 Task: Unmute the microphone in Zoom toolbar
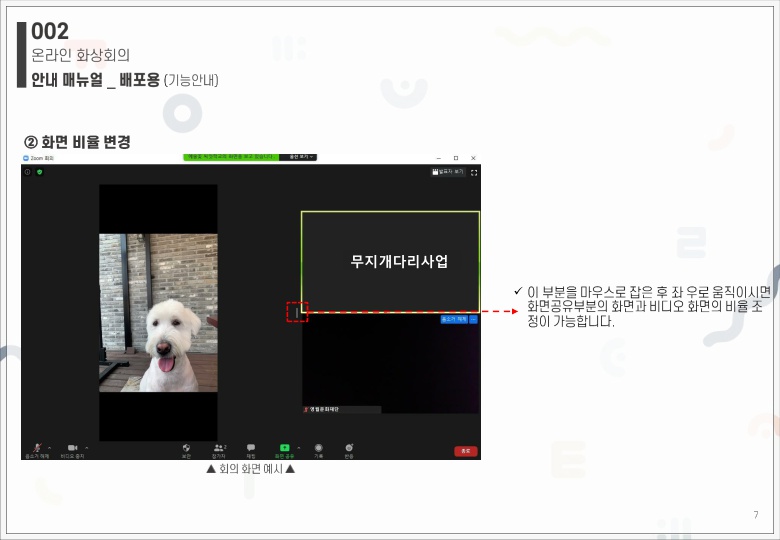(37, 449)
